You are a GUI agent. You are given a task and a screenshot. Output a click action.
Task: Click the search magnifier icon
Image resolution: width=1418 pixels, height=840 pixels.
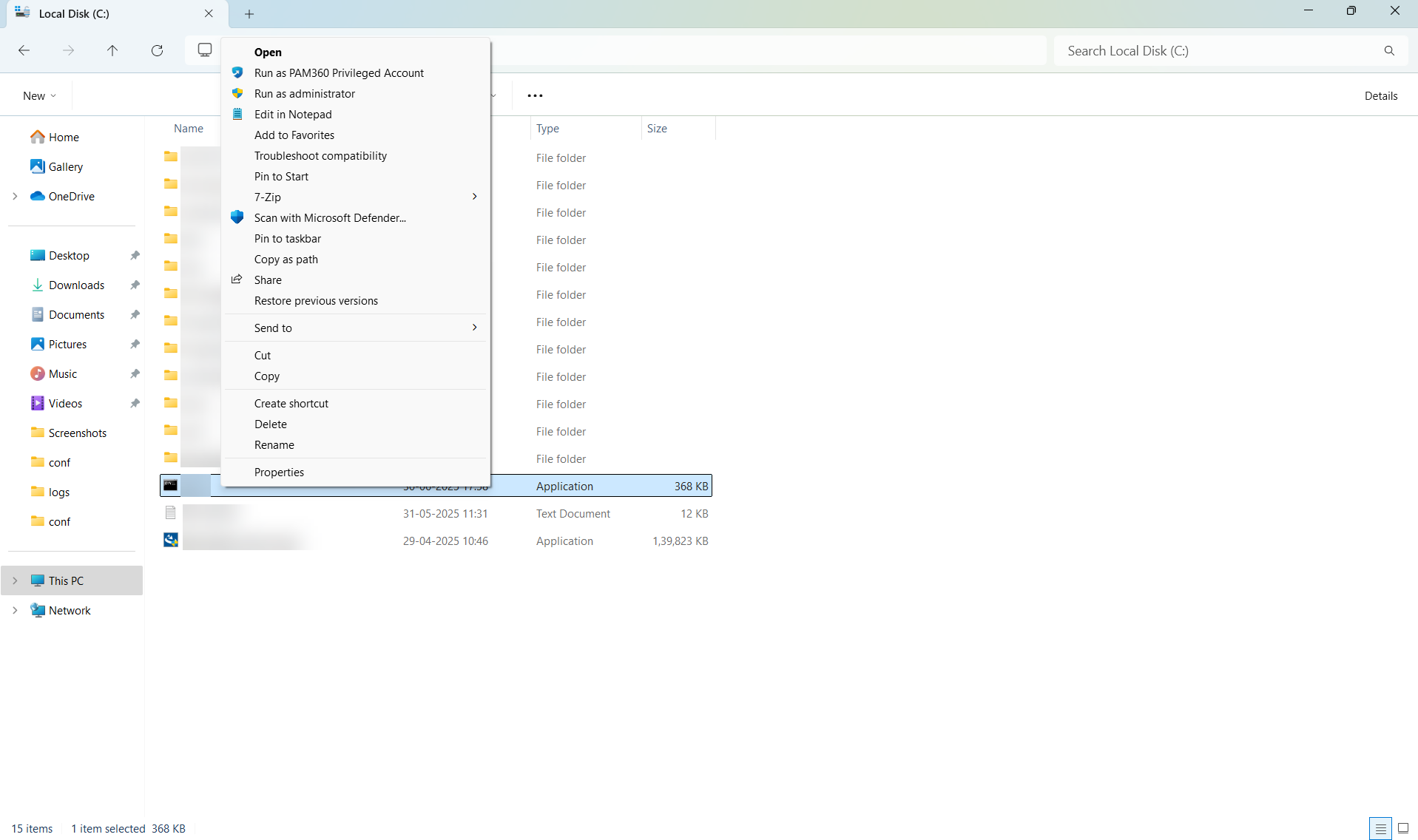(1389, 50)
